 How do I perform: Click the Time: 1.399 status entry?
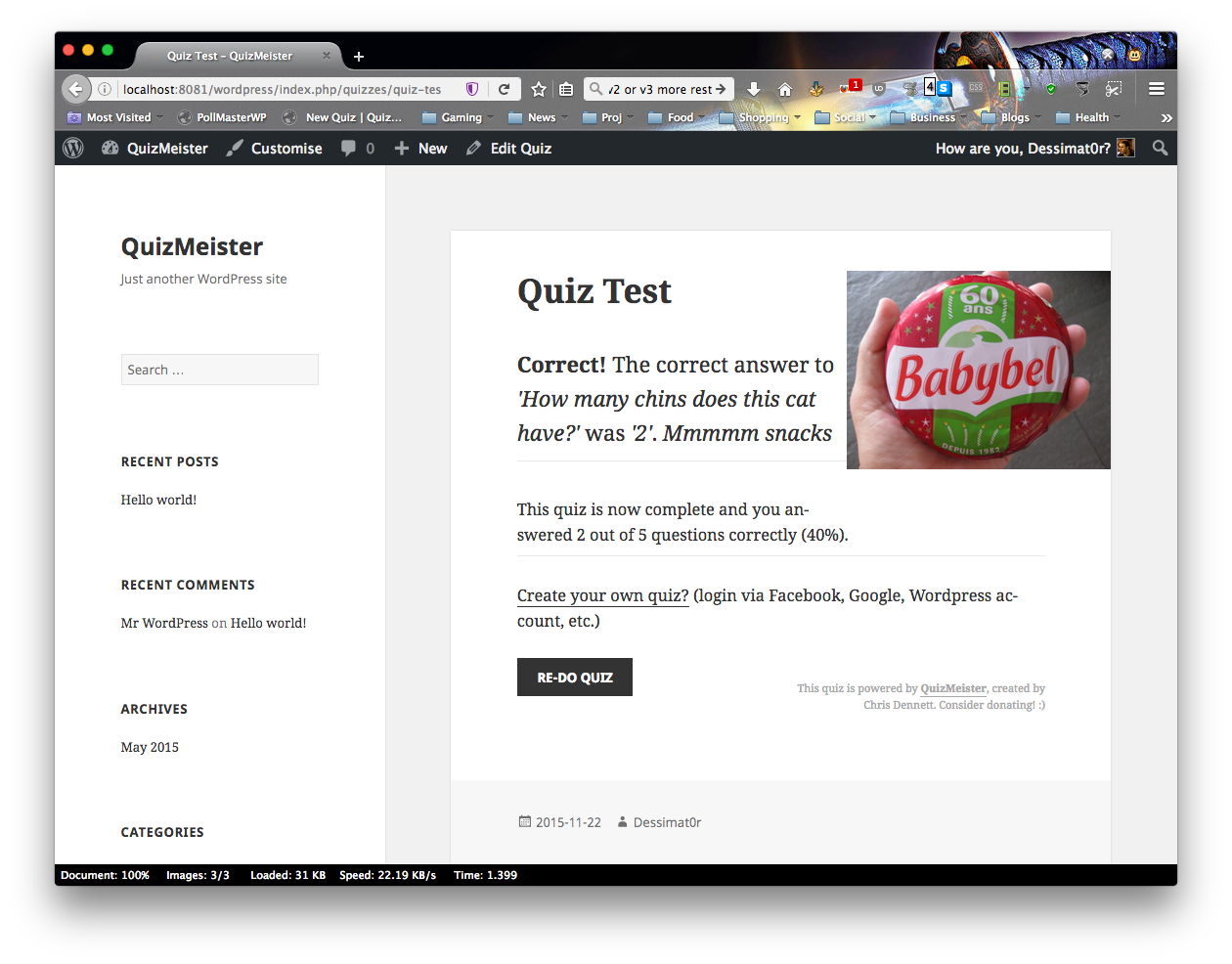(x=485, y=875)
